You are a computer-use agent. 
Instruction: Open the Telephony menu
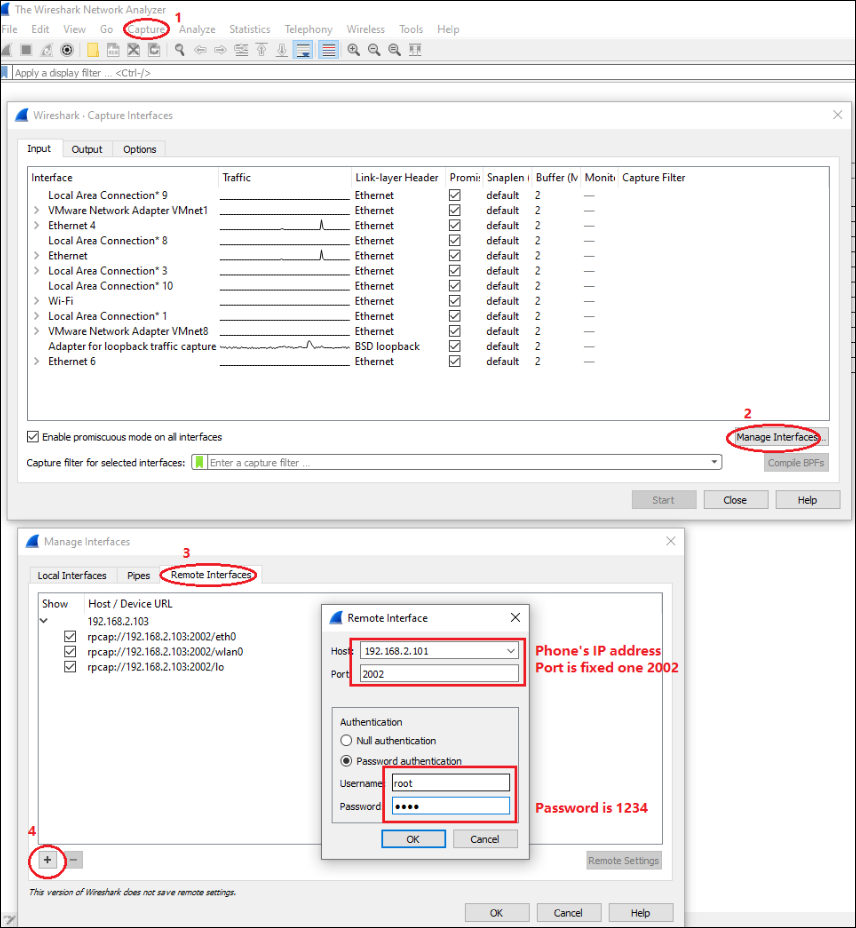[x=308, y=29]
